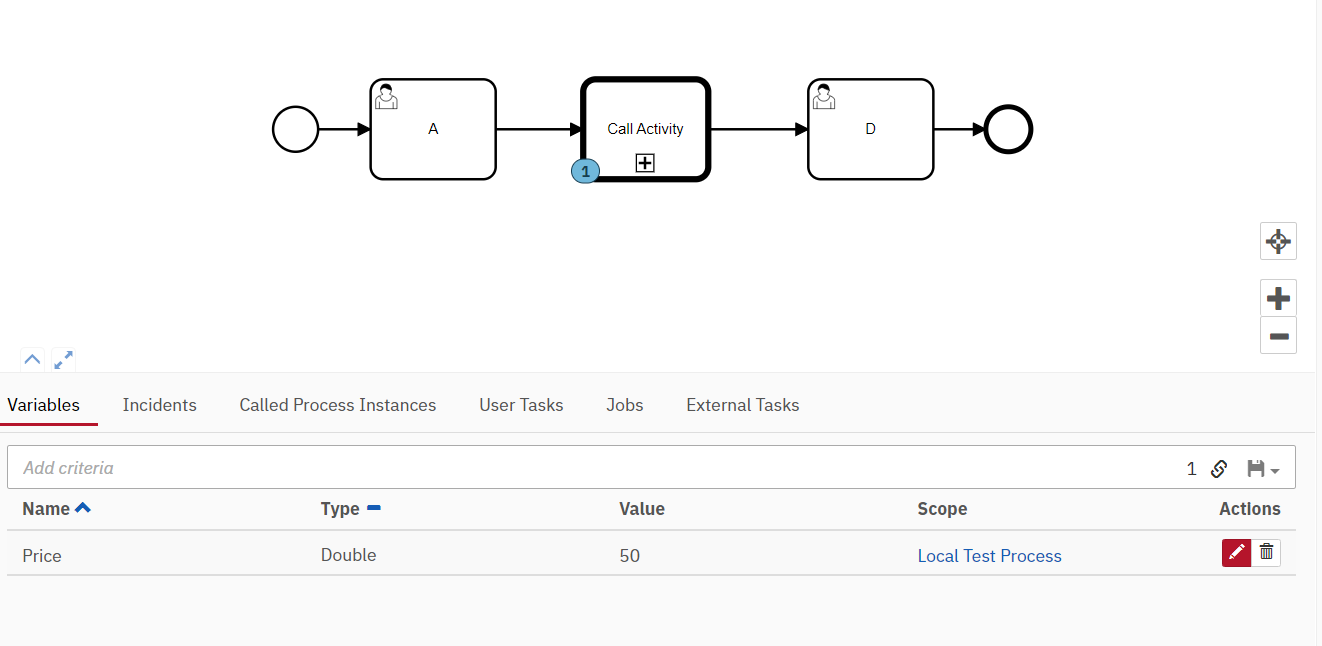Edit the Price variable using the pencil icon
Screen dimensions: 1322x646
click(1236, 552)
